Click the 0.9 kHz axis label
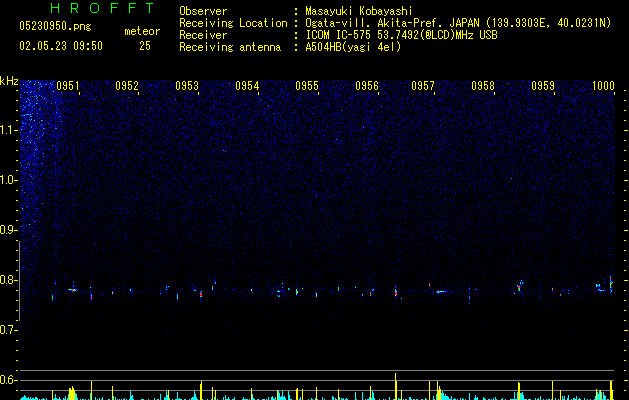Screen dimensions: 629x400 coord(8,230)
